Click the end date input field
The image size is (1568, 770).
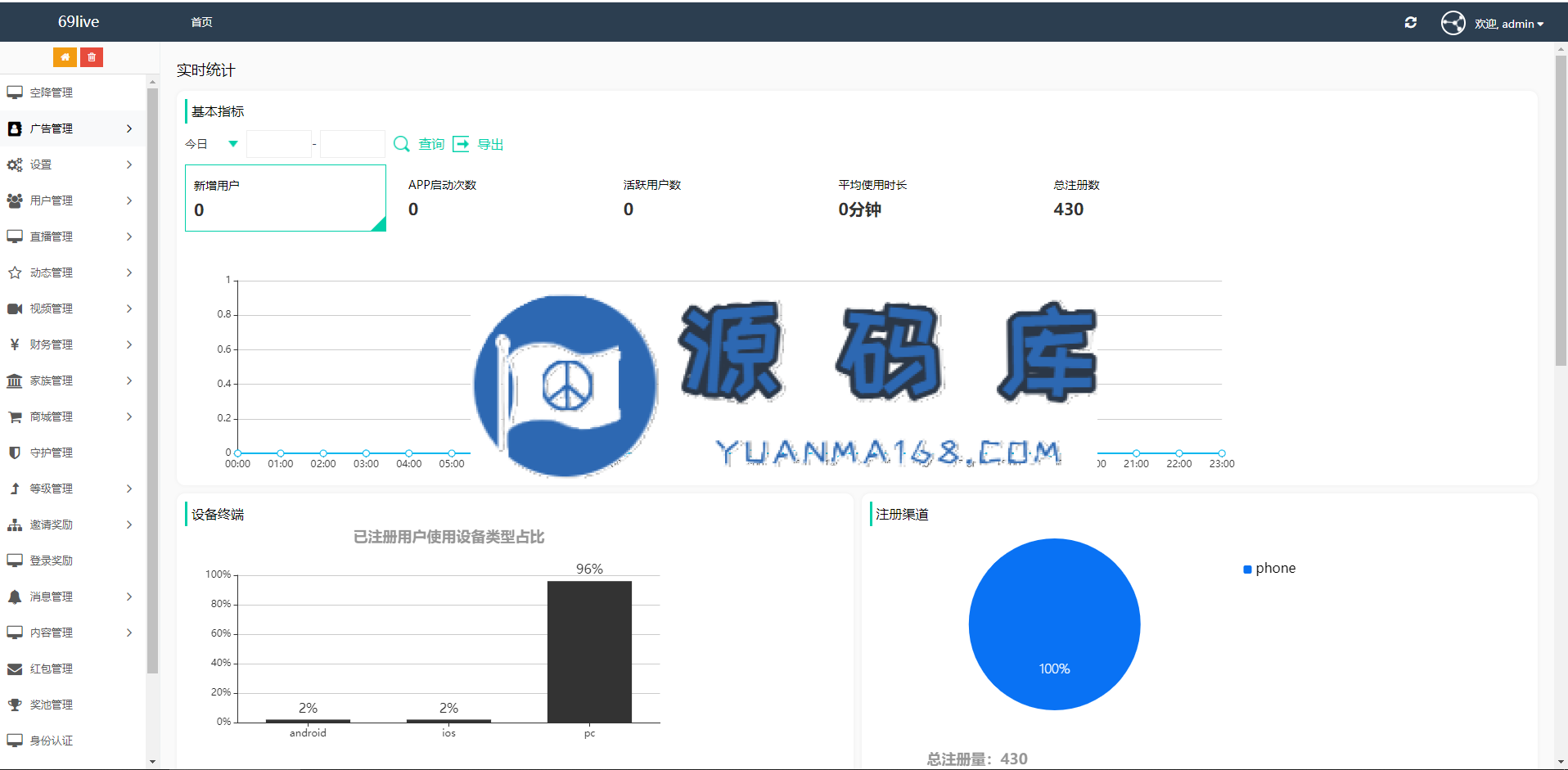[353, 144]
